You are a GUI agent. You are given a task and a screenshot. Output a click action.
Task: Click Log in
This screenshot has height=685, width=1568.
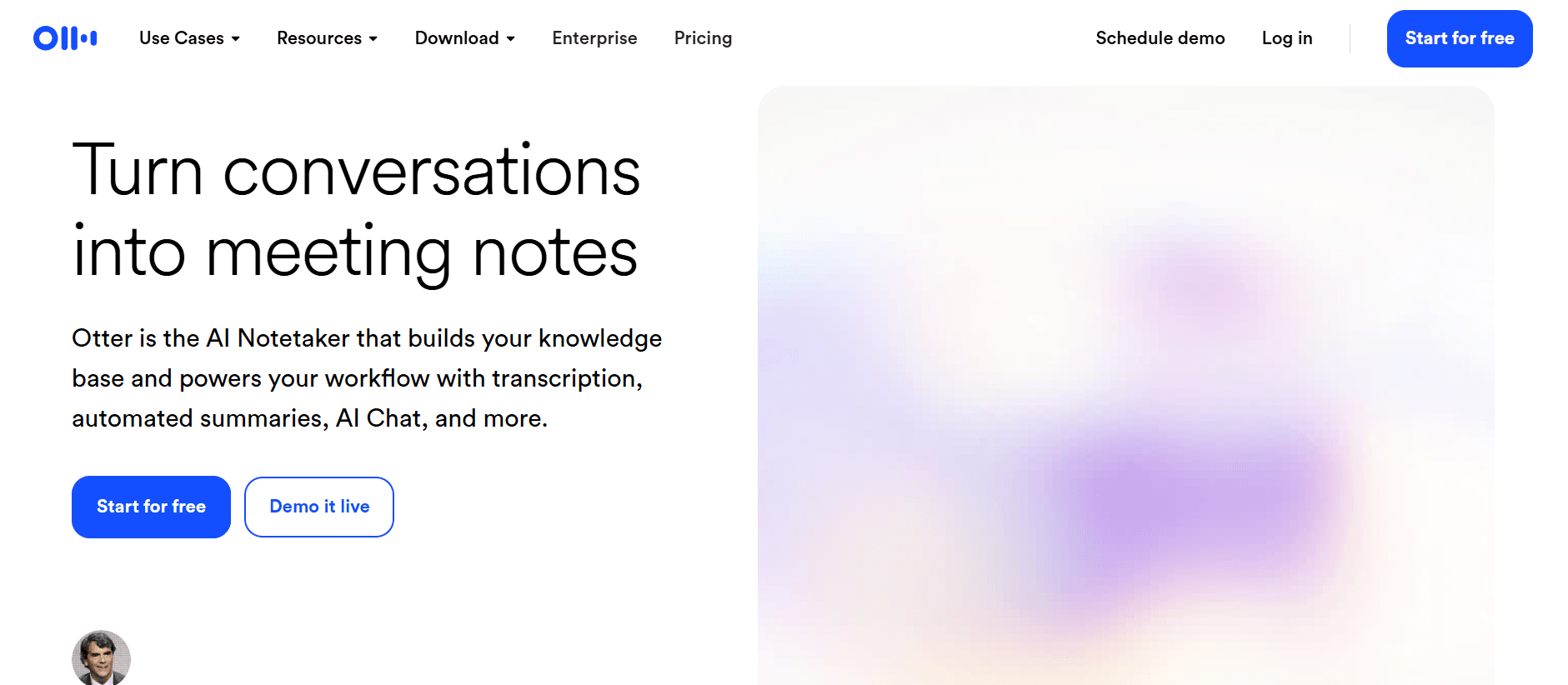point(1287,38)
